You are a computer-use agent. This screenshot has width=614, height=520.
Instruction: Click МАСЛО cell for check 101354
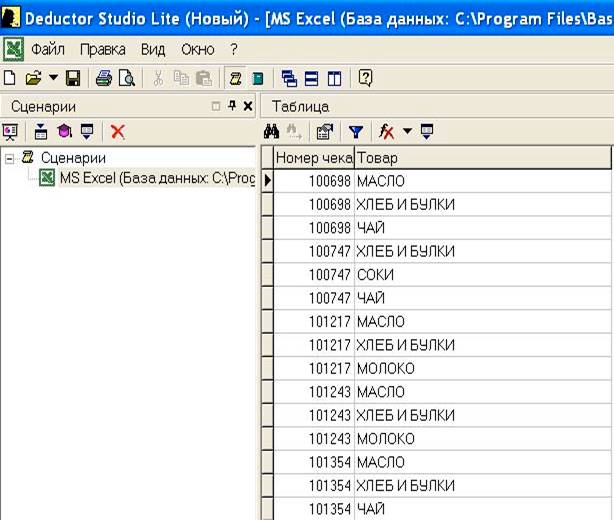pos(484,462)
